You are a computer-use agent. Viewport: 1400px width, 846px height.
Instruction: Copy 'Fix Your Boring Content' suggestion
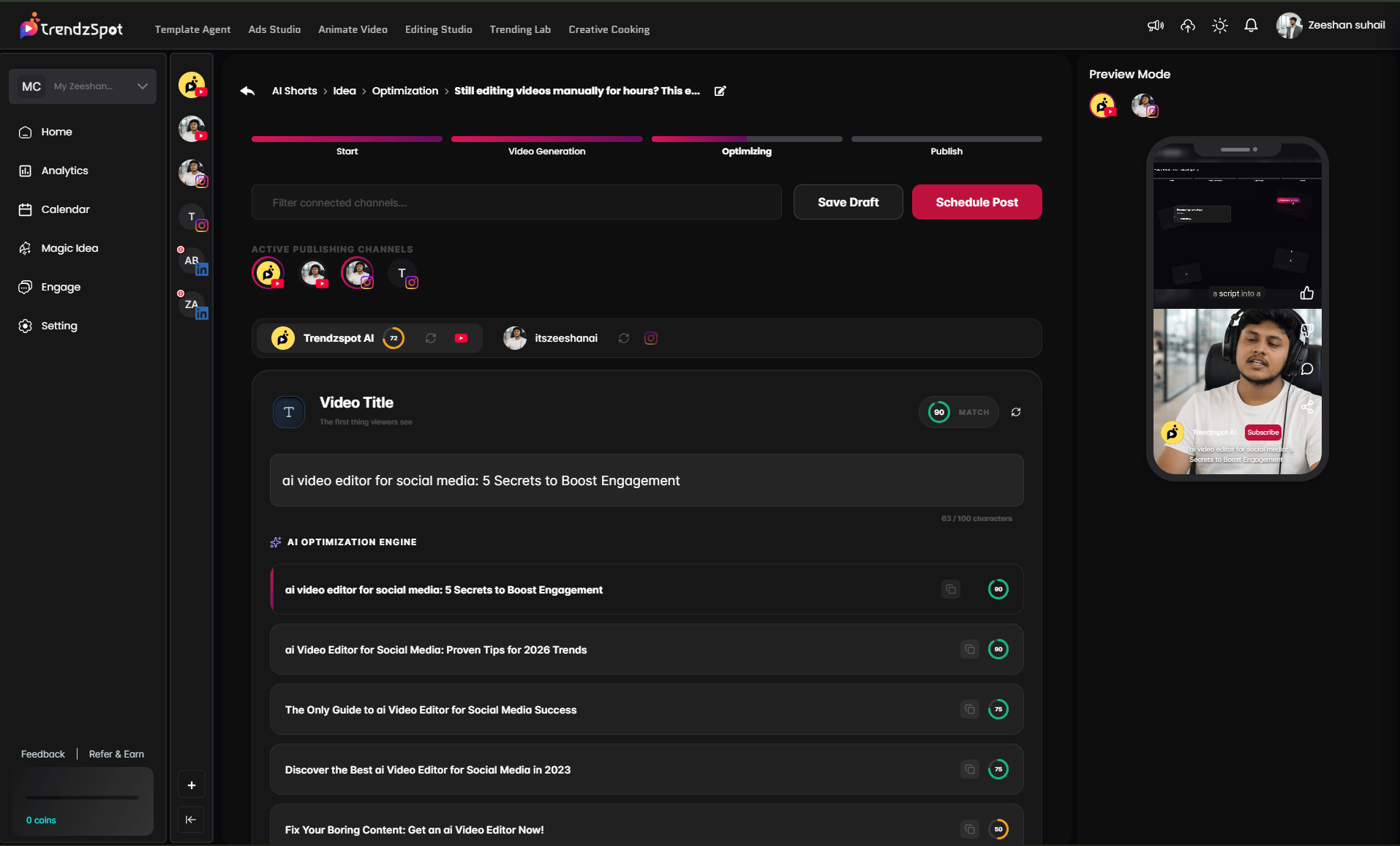click(970, 829)
